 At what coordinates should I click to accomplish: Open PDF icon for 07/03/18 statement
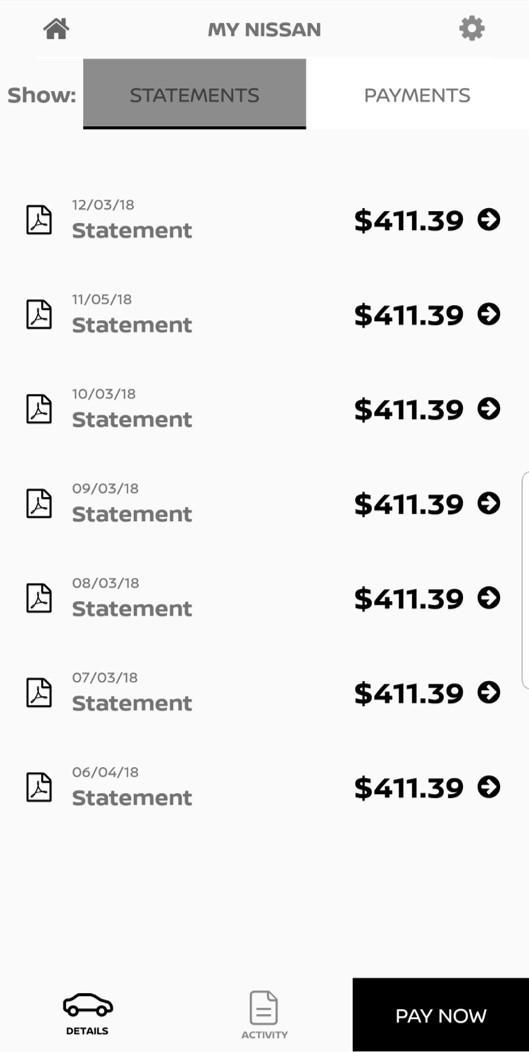[x=39, y=693]
